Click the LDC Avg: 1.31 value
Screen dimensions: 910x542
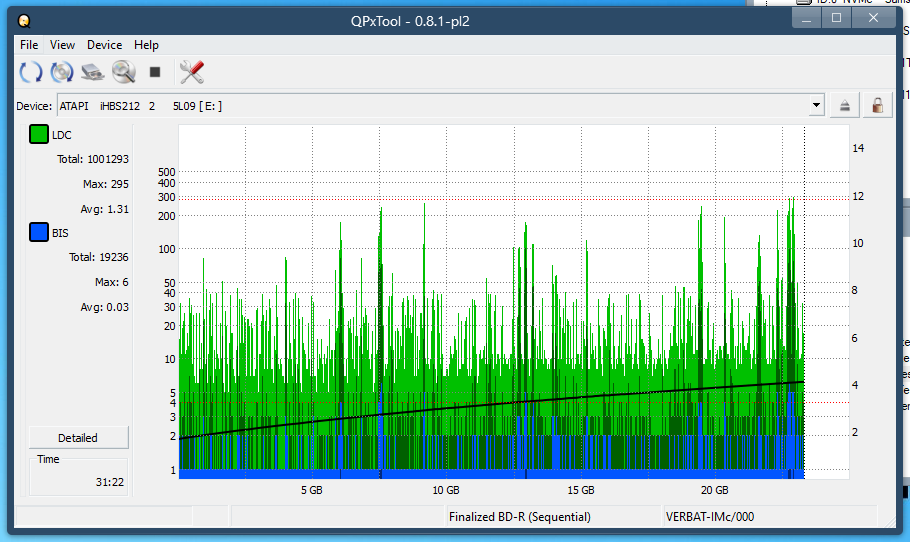[104, 209]
